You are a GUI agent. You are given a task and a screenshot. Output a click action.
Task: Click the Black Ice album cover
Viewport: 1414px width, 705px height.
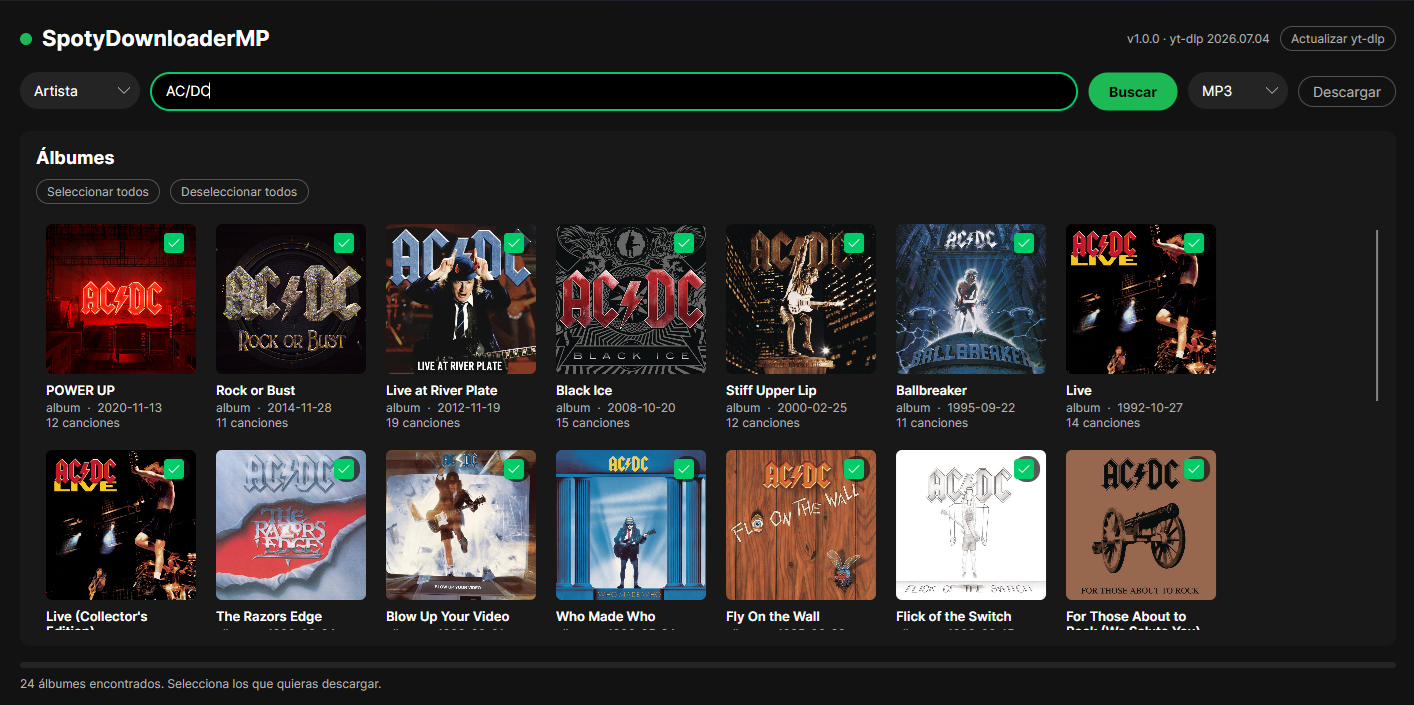pos(631,299)
